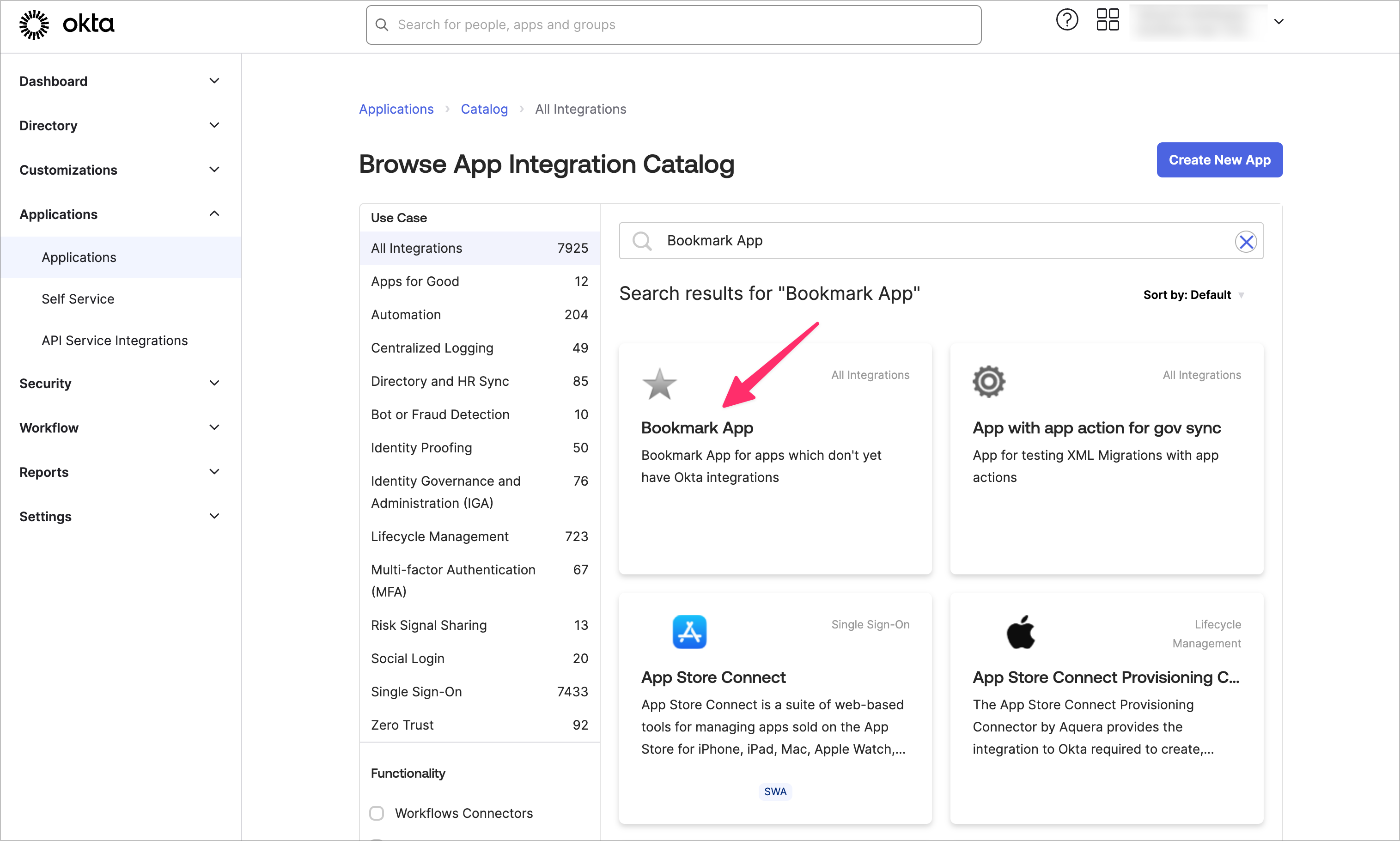Filter by Zero Trust use case
This screenshot has height=841, width=1400.
(479, 725)
